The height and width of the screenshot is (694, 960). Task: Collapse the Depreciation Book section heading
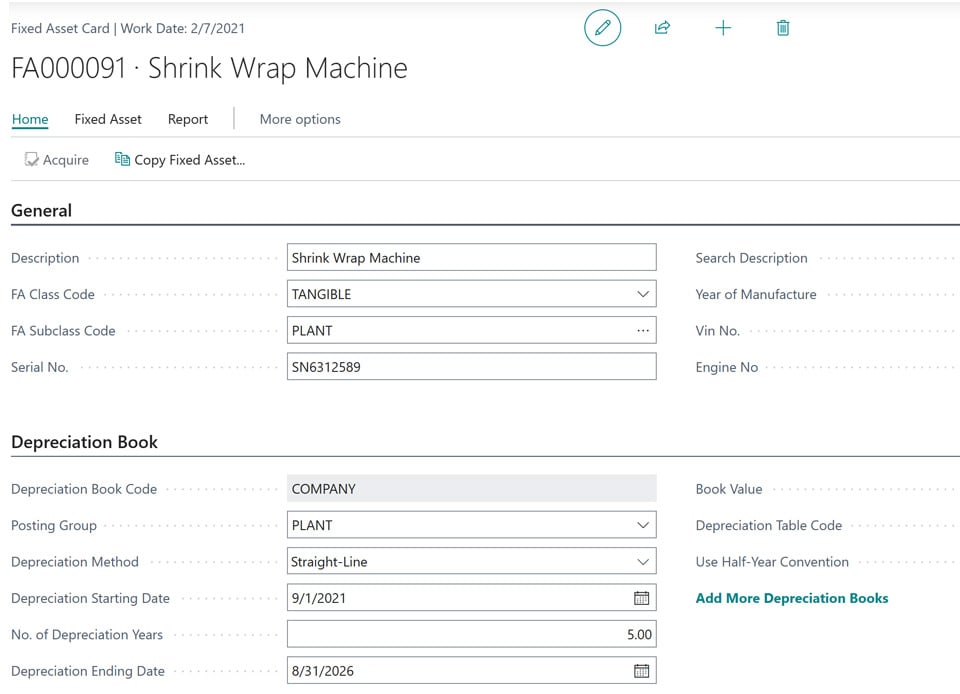click(84, 442)
